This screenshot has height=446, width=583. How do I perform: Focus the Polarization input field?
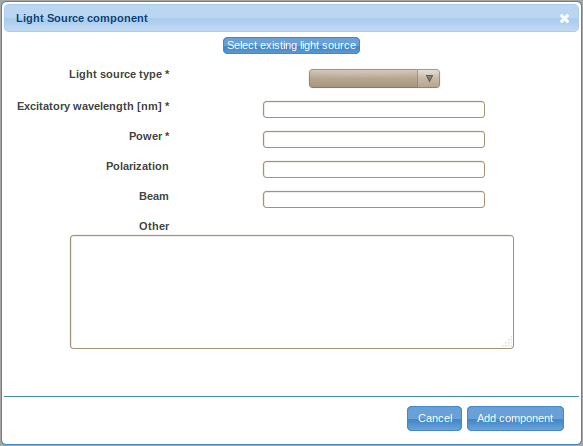tap(374, 169)
